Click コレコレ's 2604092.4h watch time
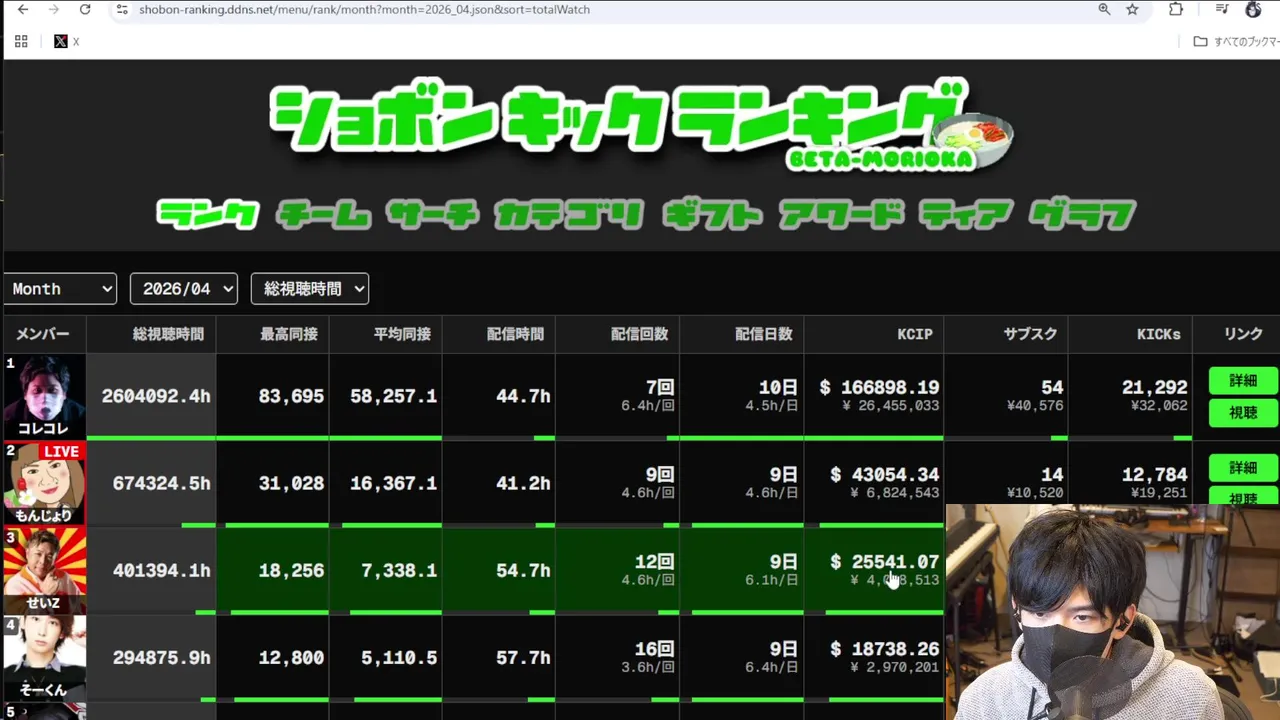 point(156,396)
